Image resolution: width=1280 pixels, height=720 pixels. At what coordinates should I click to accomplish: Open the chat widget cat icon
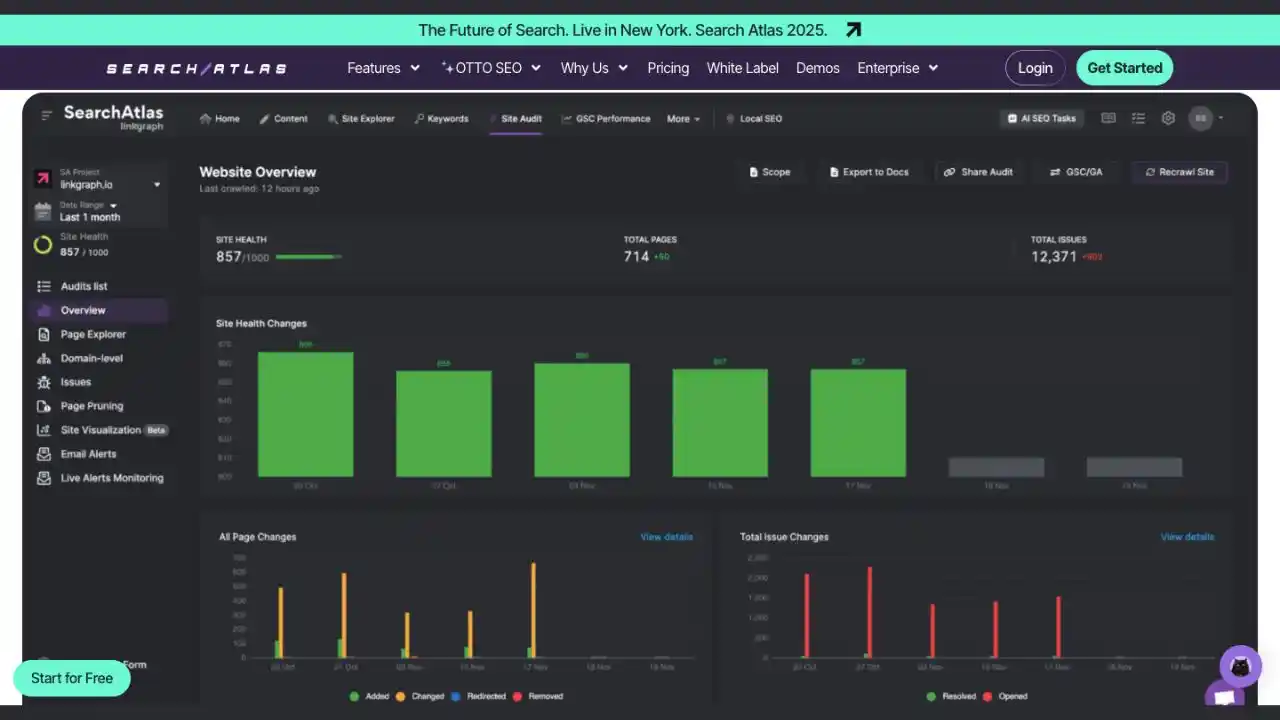point(1240,666)
